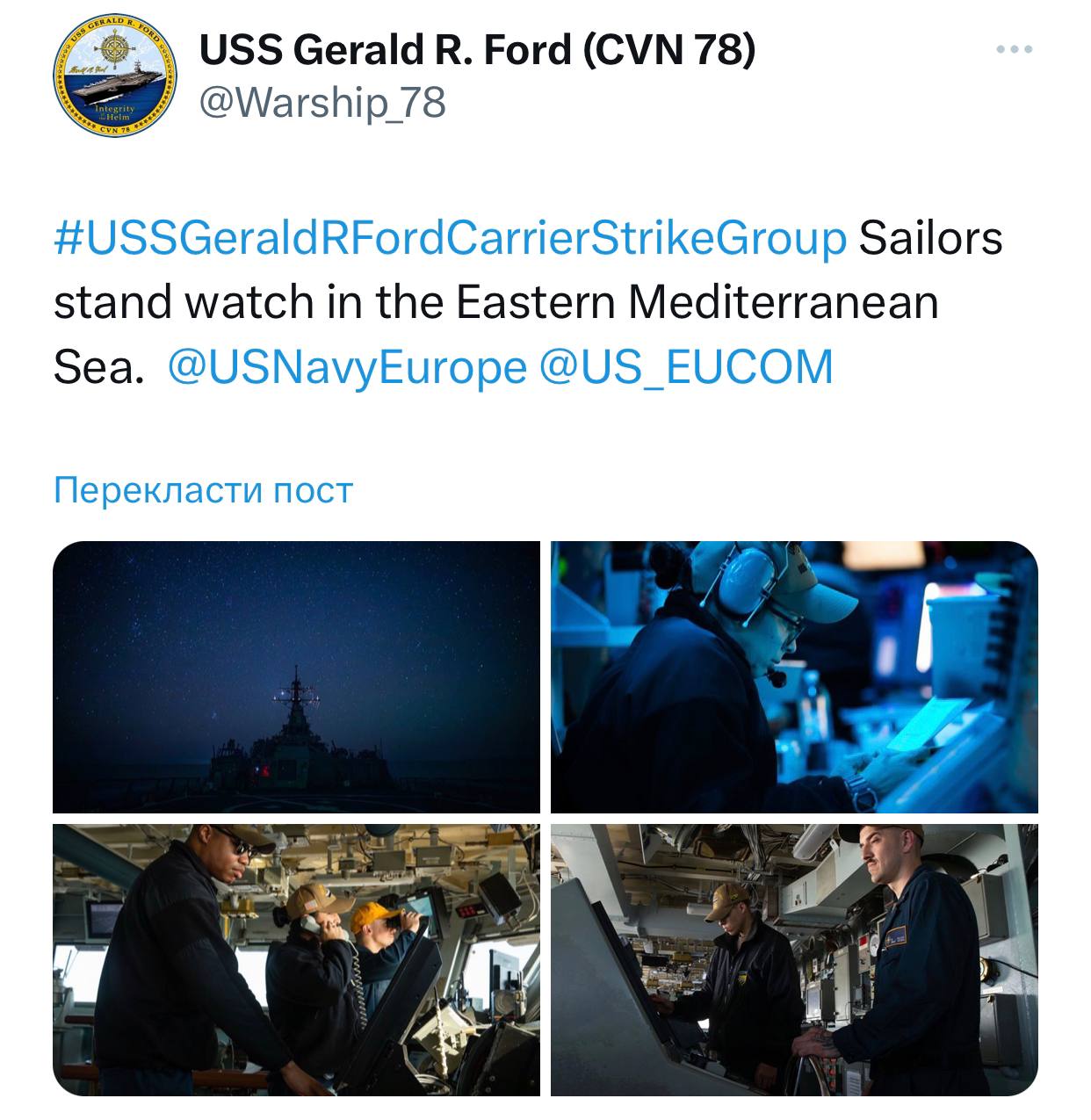Click the tweet text about Eastern Mediterranean Sea

pyautogui.click(x=527, y=302)
